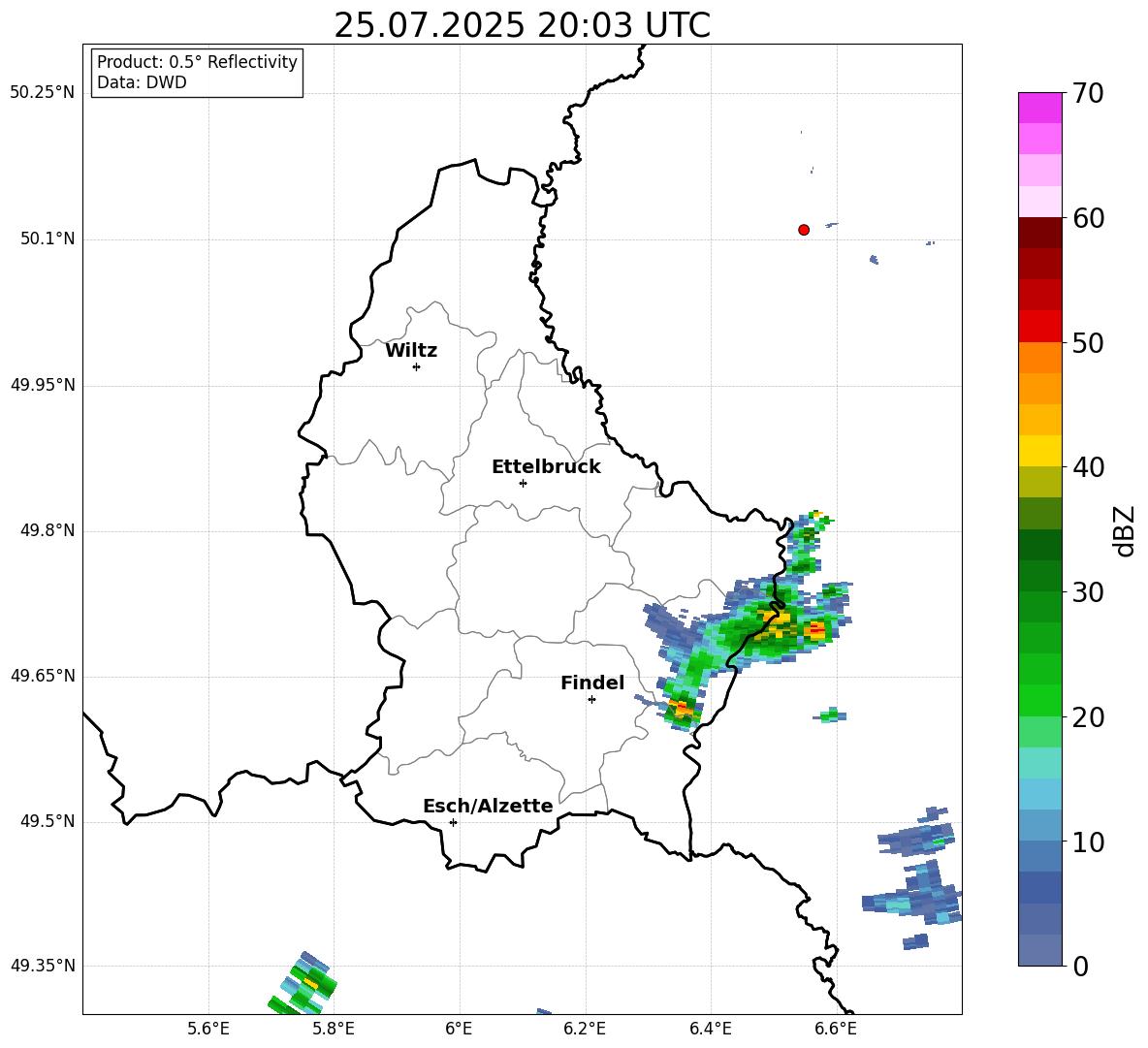The height and width of the screenshot is (1048, 1148).
Task: Pick the magenta swatch at colorbar top
Action: pyautogui.click(x=1039, y=108)
